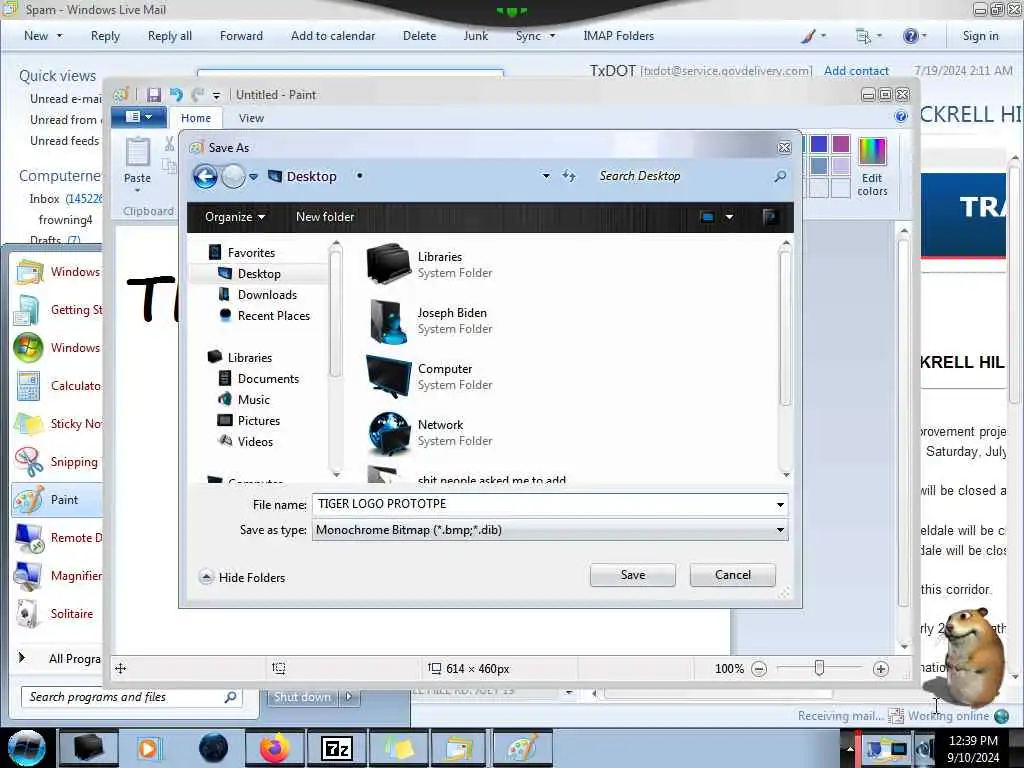
Task: Click the Save icon in Paint's quick access toolbar
Action: (153, 95)
